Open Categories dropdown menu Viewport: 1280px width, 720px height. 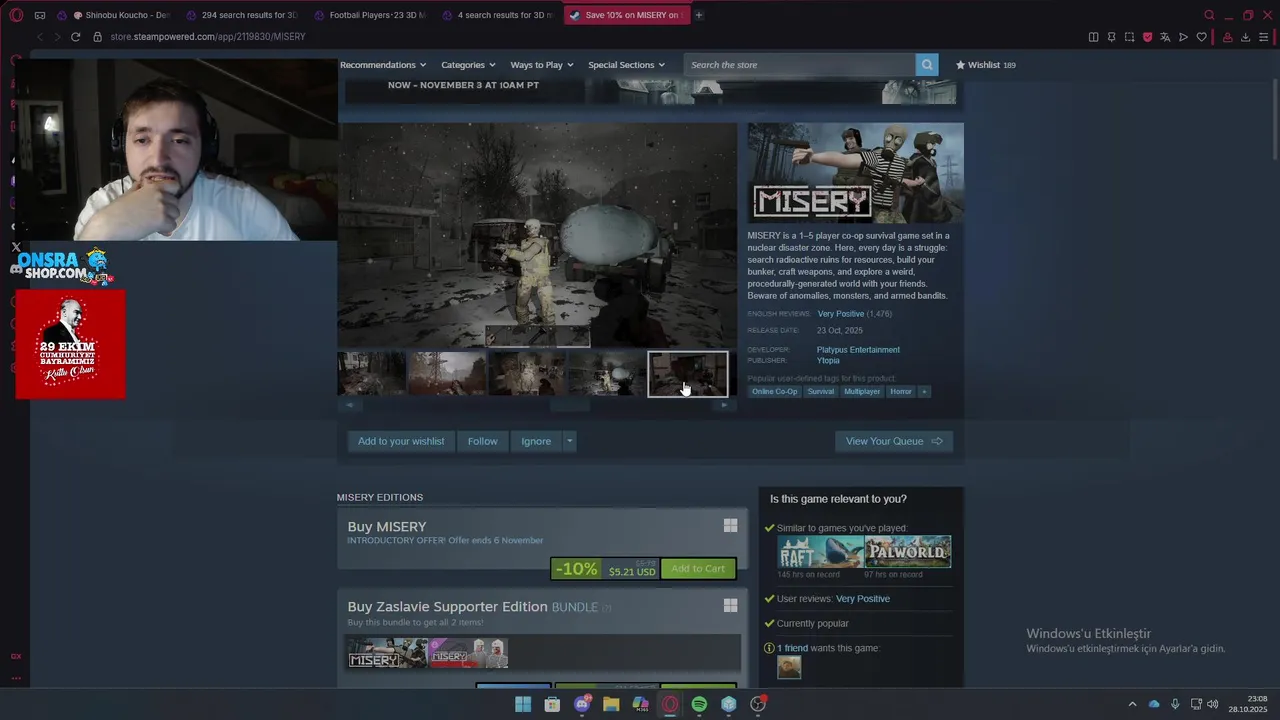tap(468, 65)
